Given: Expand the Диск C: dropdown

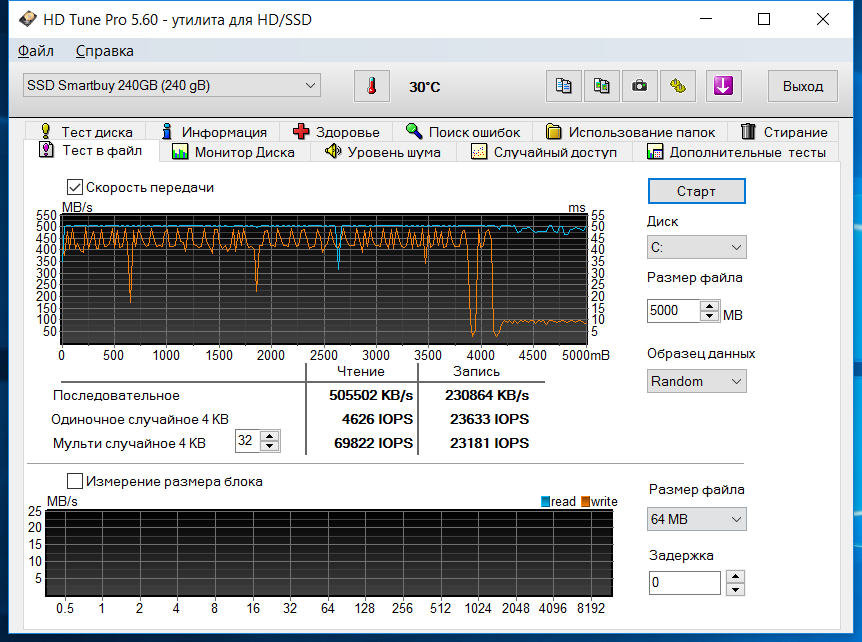Looking at the screenshot, I should coord(697,247).
